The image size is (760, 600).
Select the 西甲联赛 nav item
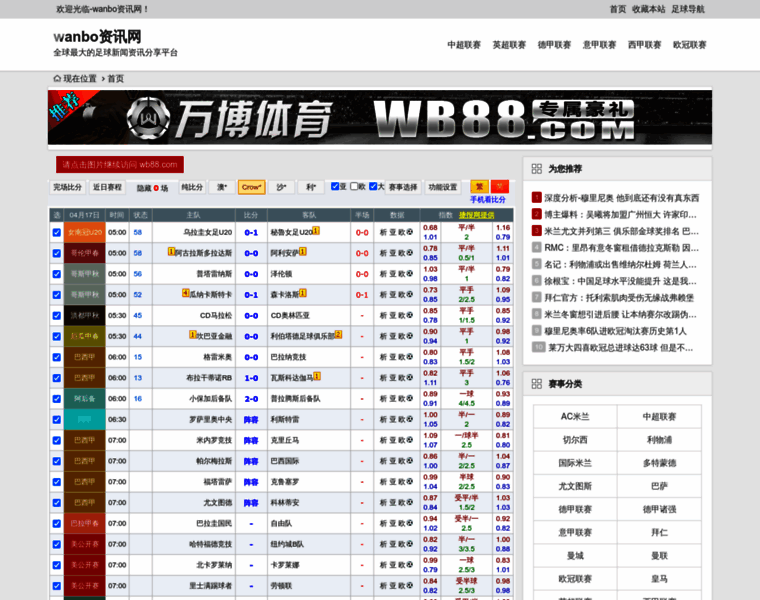(644, 45)
